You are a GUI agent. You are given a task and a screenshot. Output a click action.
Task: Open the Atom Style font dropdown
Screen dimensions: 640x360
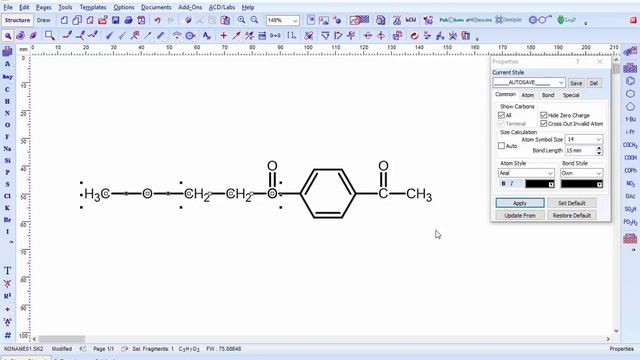tap(550, 173)
